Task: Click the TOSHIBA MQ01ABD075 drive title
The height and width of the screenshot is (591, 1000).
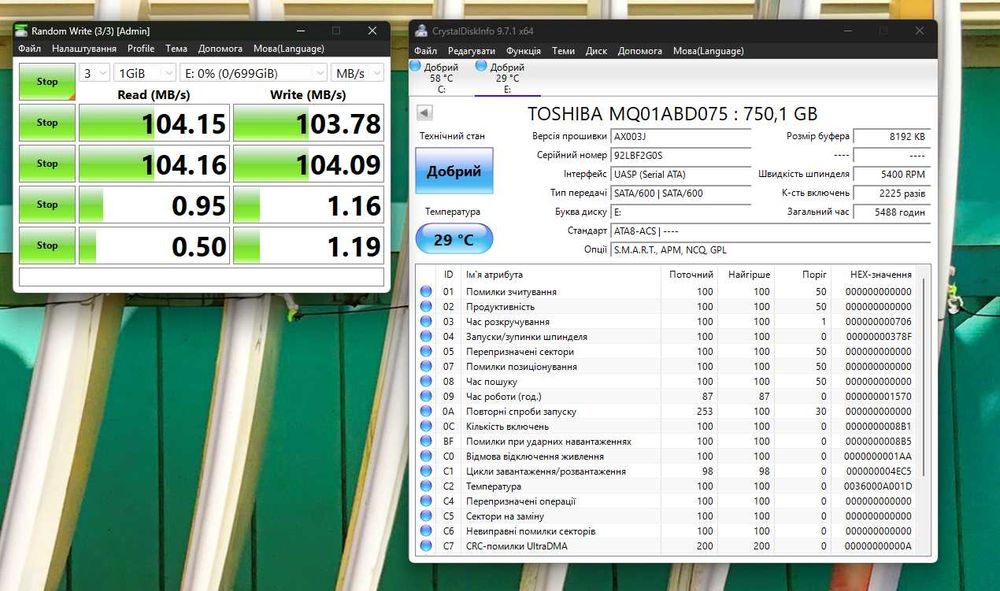Action: click(x=673, y=113)
